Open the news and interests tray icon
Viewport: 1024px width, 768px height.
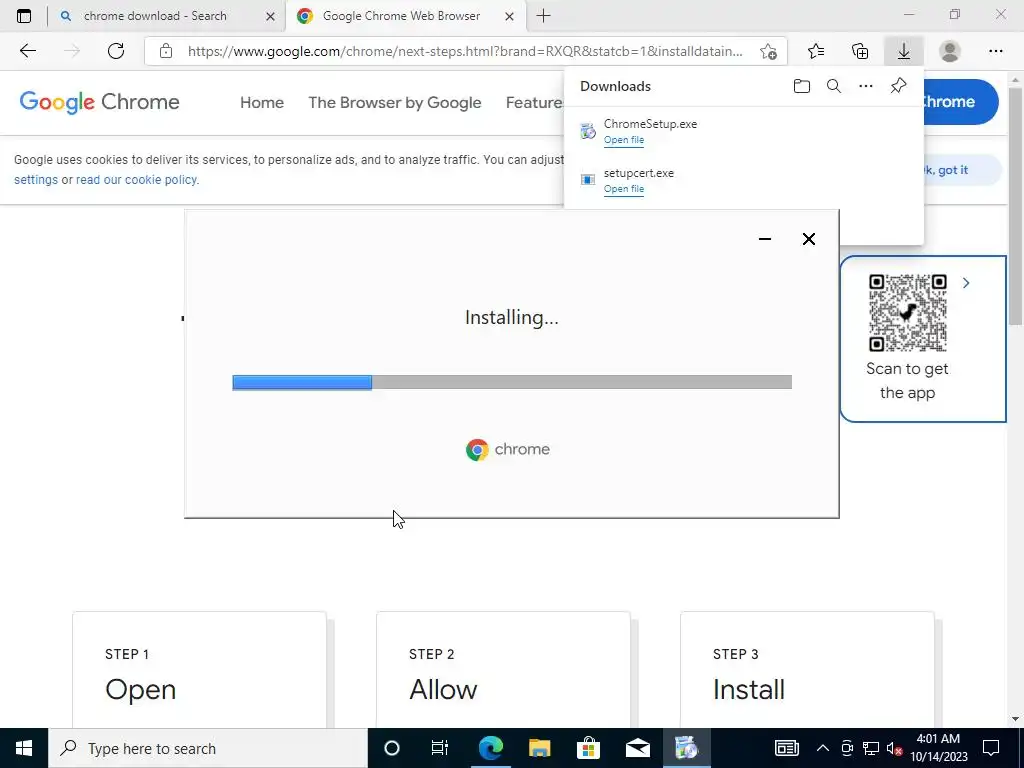tap(786, 748)
